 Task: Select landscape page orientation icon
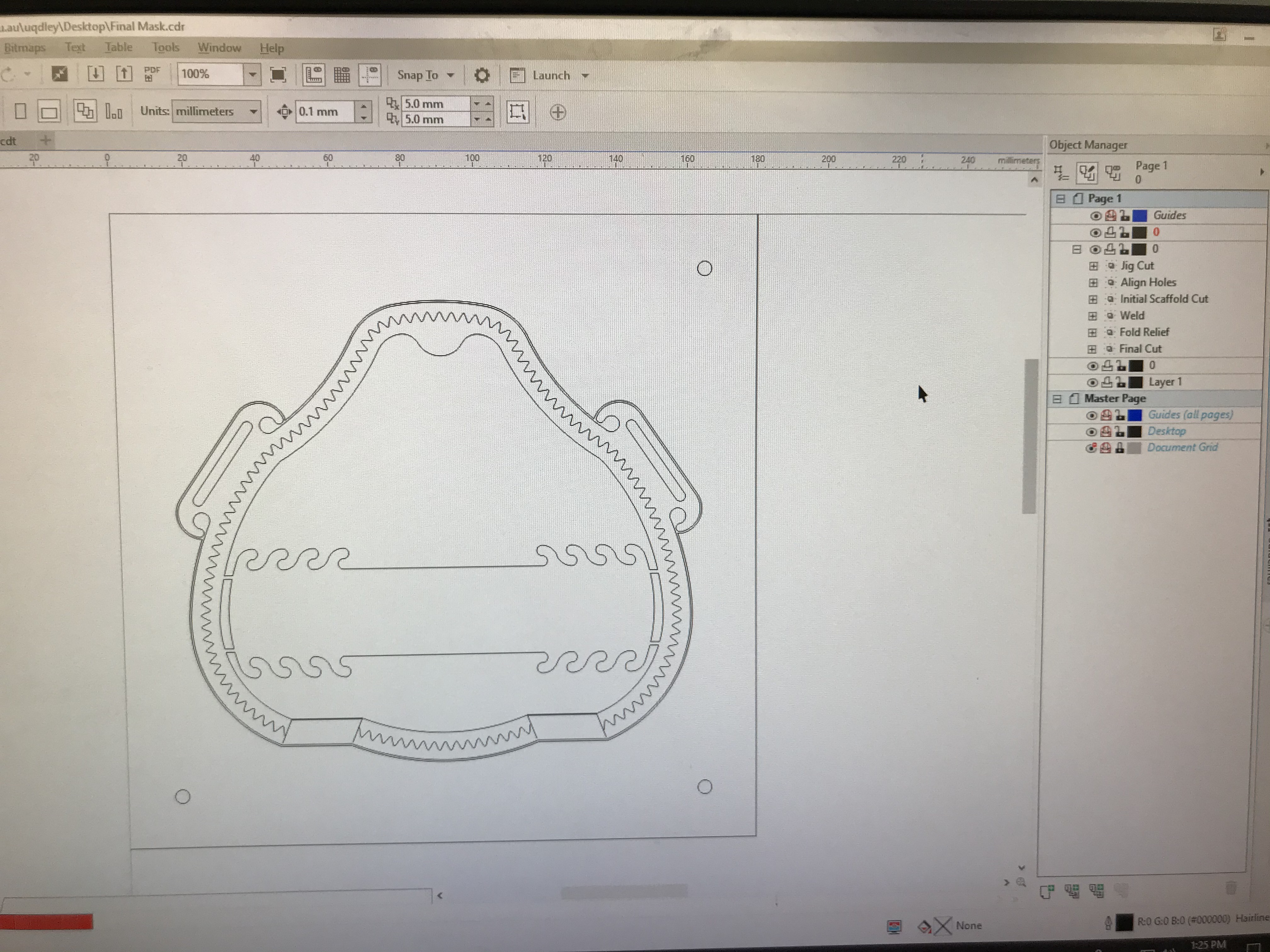[x=49, y=111]
